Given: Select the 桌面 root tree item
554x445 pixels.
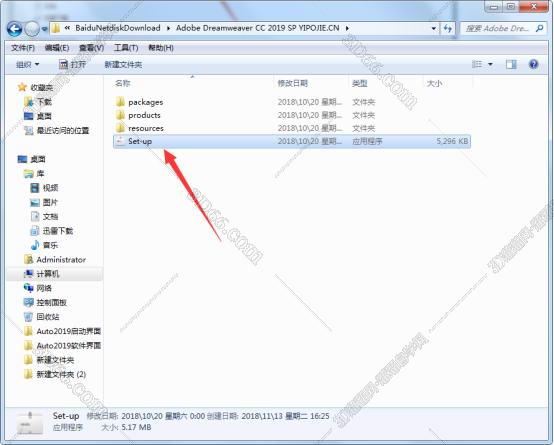Looking at the screenshot, I should 38,159.
